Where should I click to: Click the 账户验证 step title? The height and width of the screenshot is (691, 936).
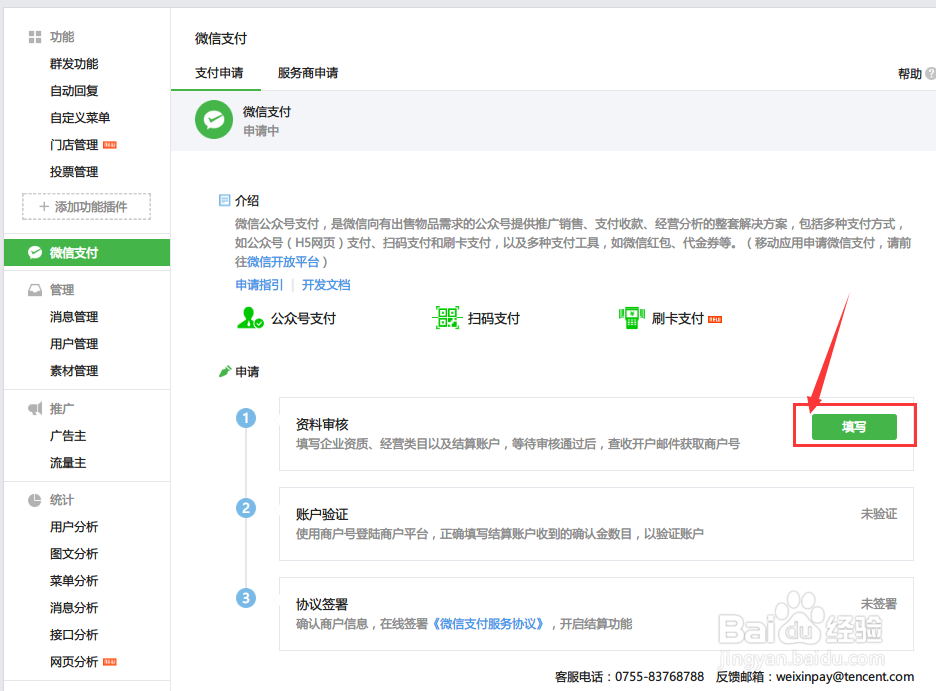[322, 514]
